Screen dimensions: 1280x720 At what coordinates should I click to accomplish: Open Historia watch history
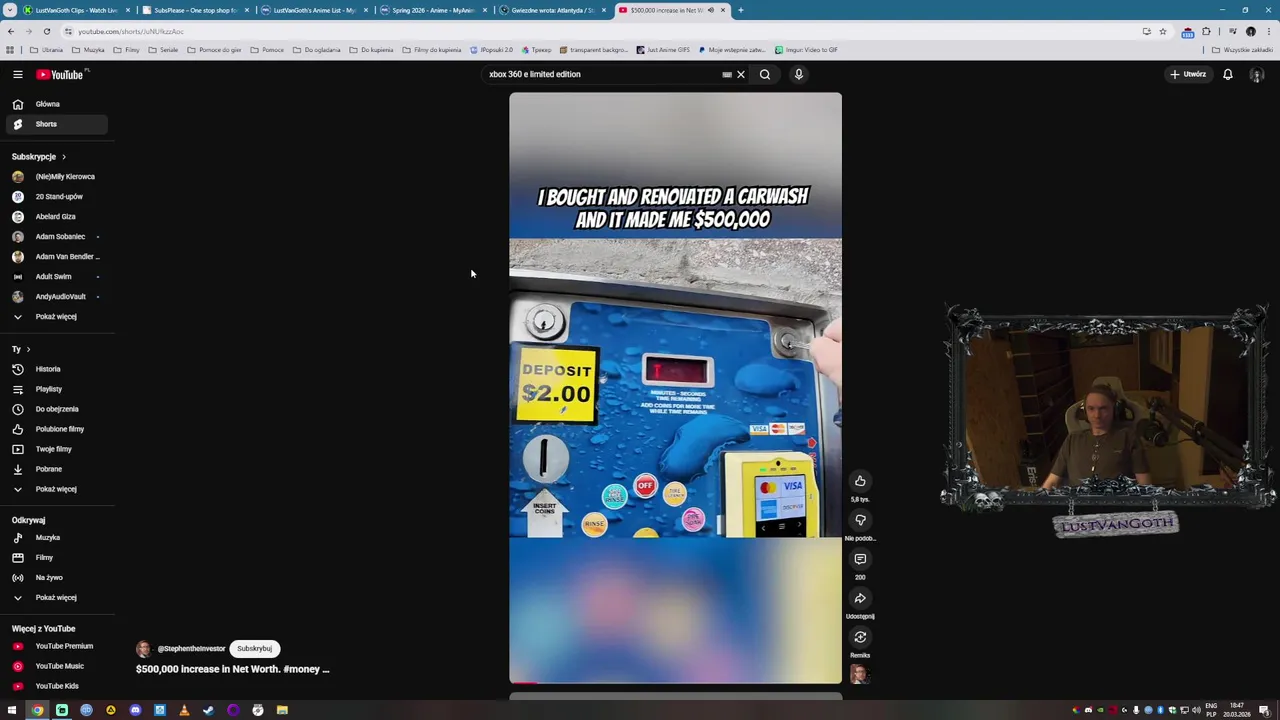tap(58, 369)
